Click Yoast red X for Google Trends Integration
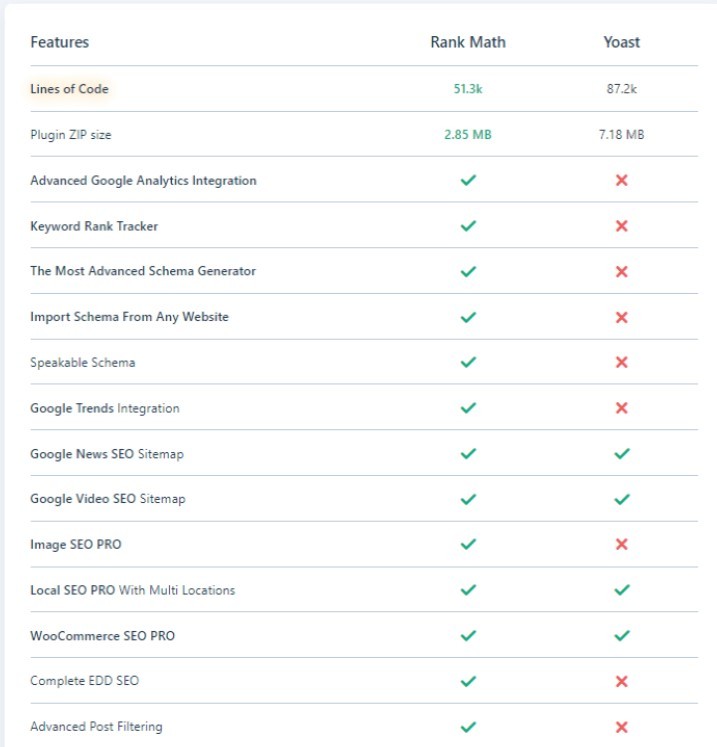This screenshot has width=717, height=747. click(x=622, y=408)
